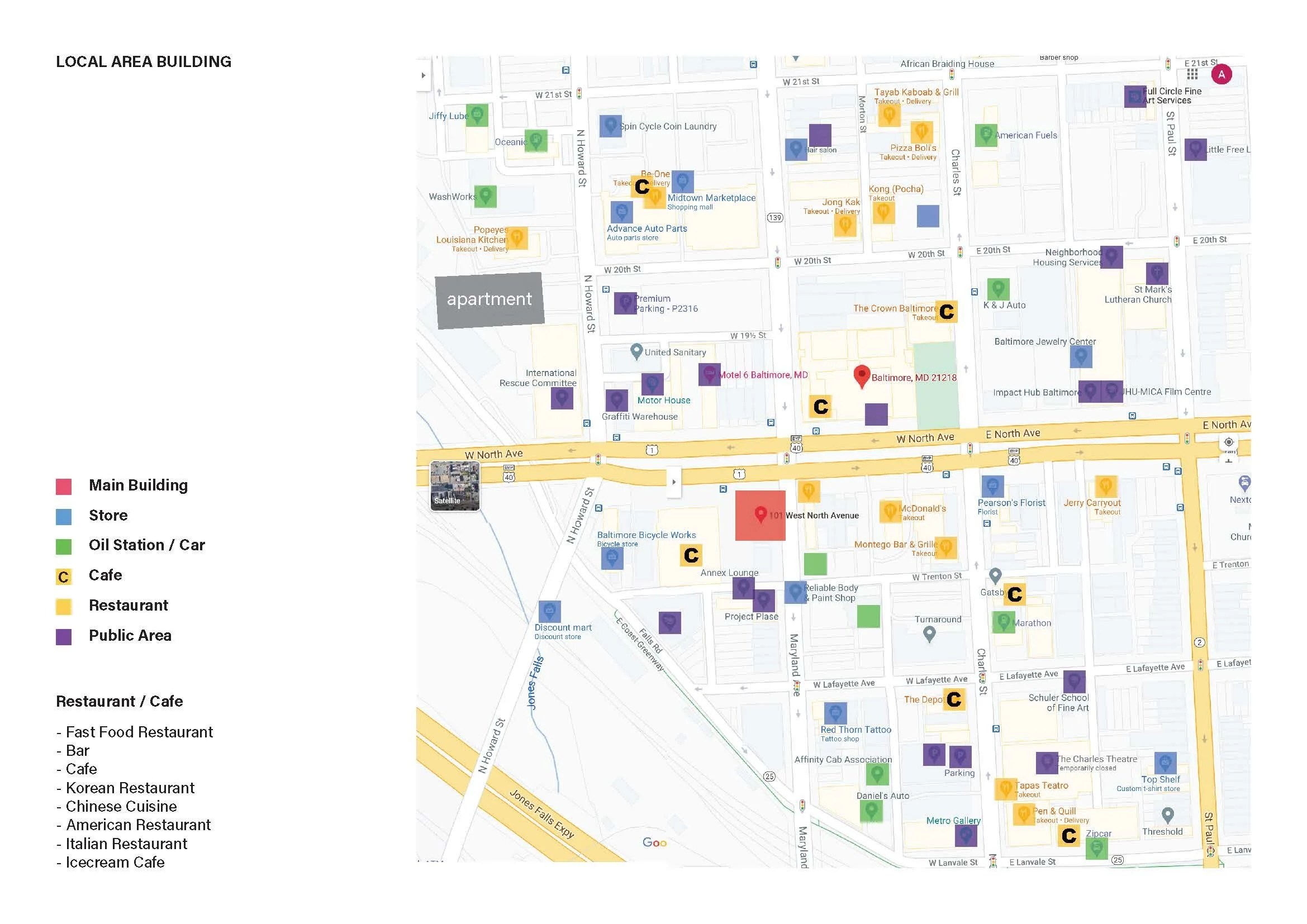Click the Main Building legend red swatch
The width and height of the screenshot is (1307, 924).
(x=64, y=487)
